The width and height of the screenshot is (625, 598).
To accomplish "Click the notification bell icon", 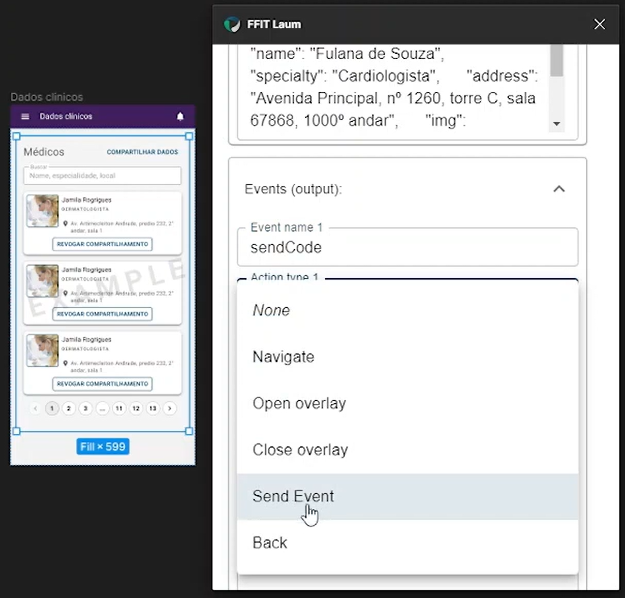I will (x=180, y=116).
